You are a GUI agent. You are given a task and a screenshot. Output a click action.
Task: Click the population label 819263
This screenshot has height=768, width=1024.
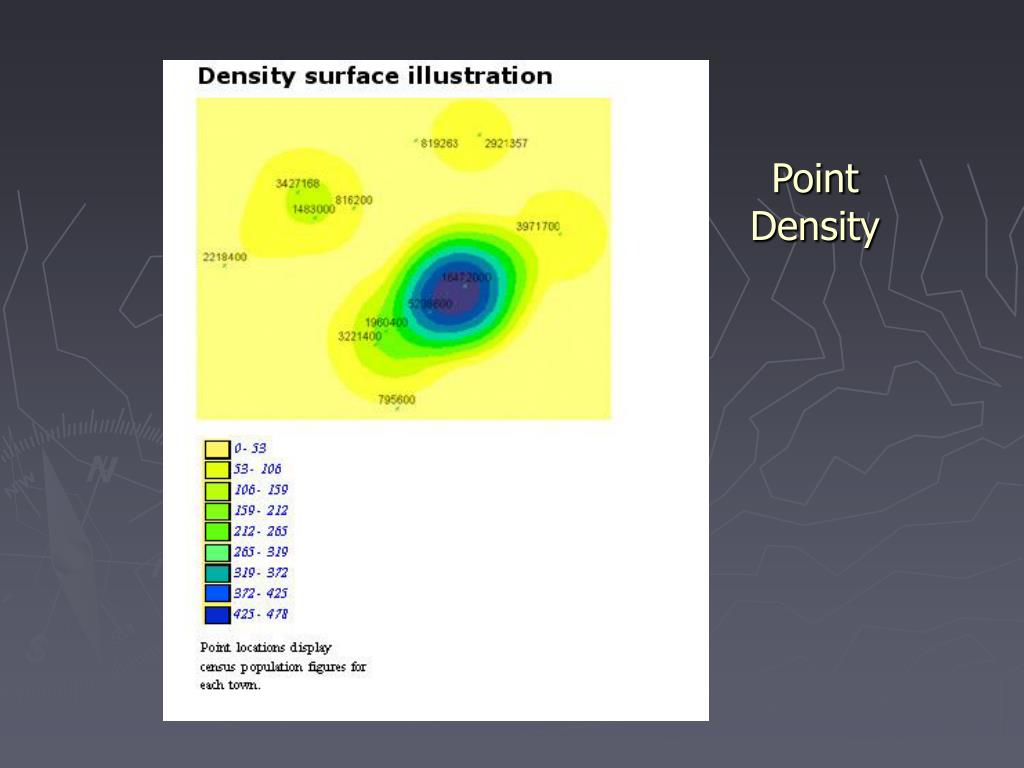tap(439, 143)
